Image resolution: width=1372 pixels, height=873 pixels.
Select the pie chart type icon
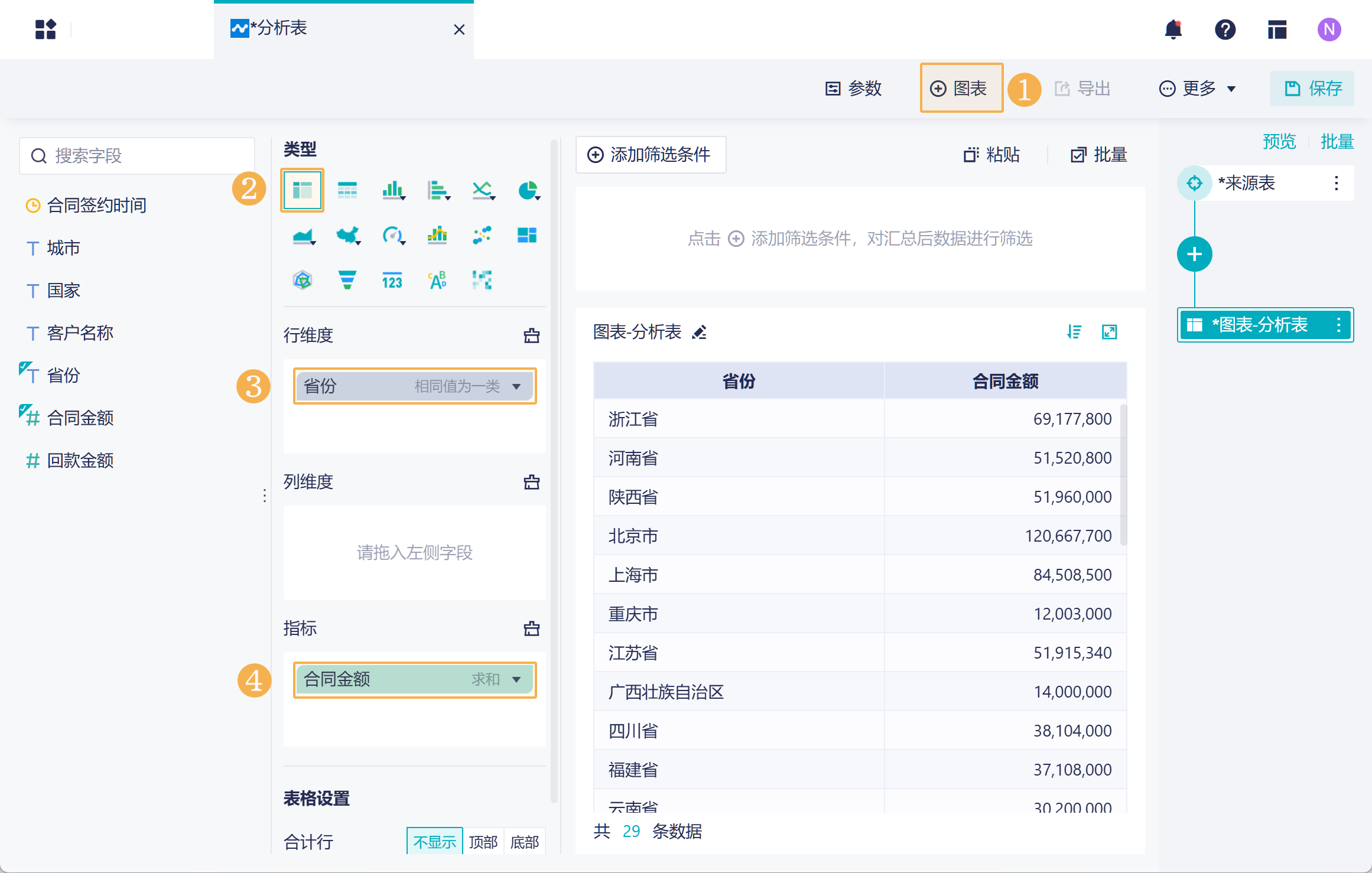tap(528, 190)
